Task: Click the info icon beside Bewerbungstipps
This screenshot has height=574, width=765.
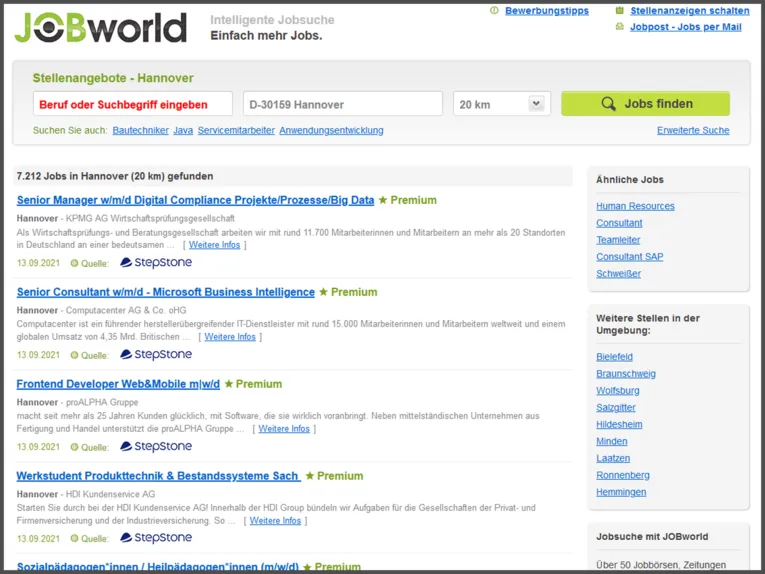Action: coord(494,10)
